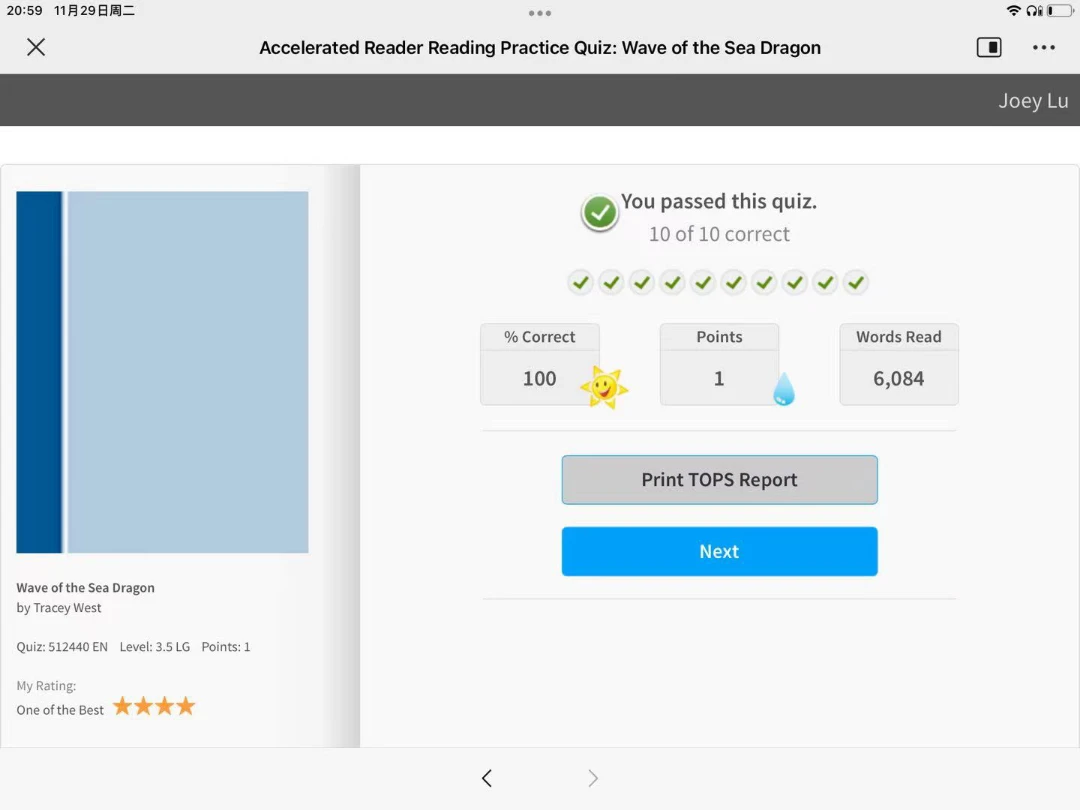The height and width of the screenshot is (810, 1080).
Task: Click the tenth question checkmark
Action: click(x=856, y=282)
